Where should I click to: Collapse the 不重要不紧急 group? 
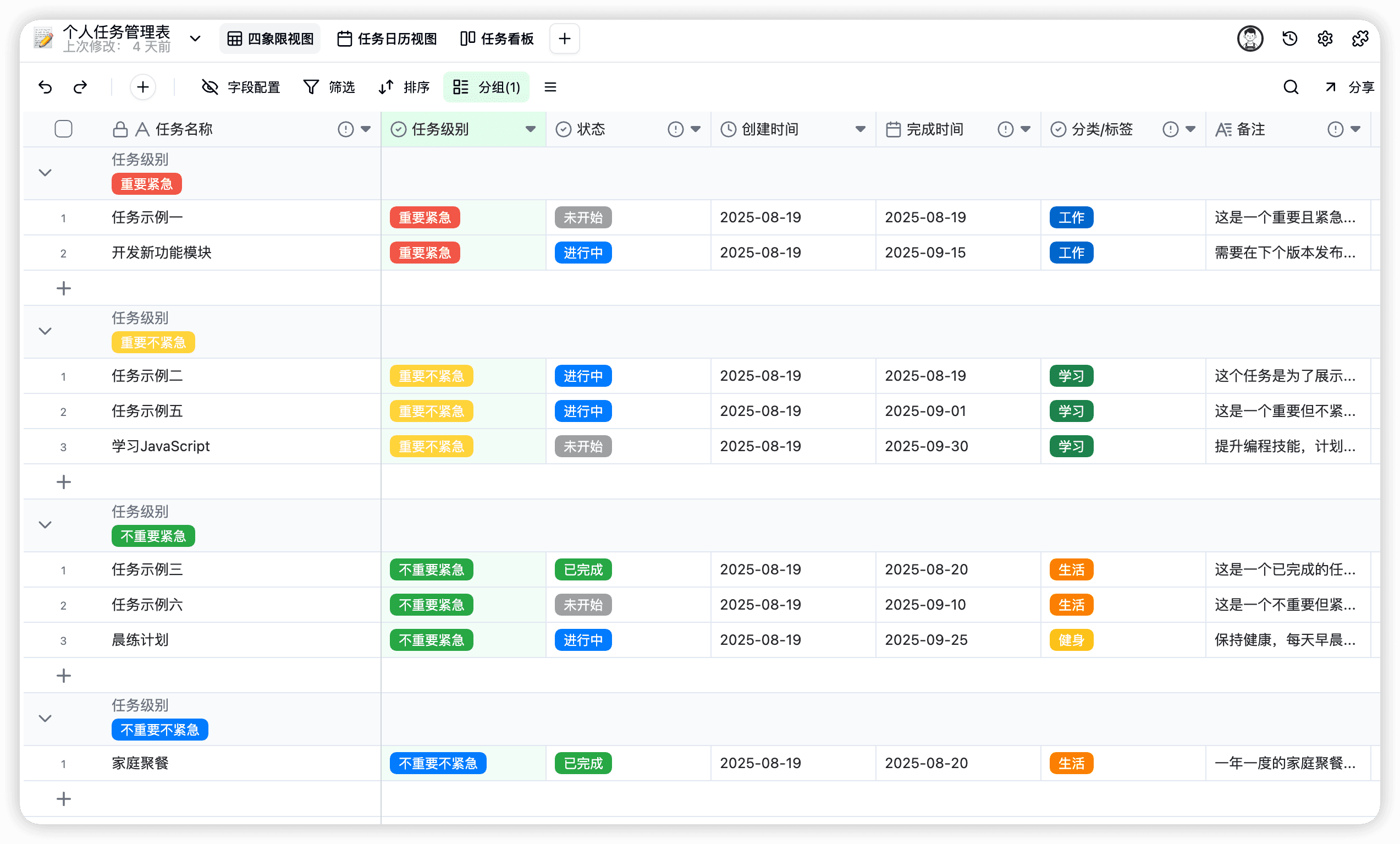[x=45, y=719]
